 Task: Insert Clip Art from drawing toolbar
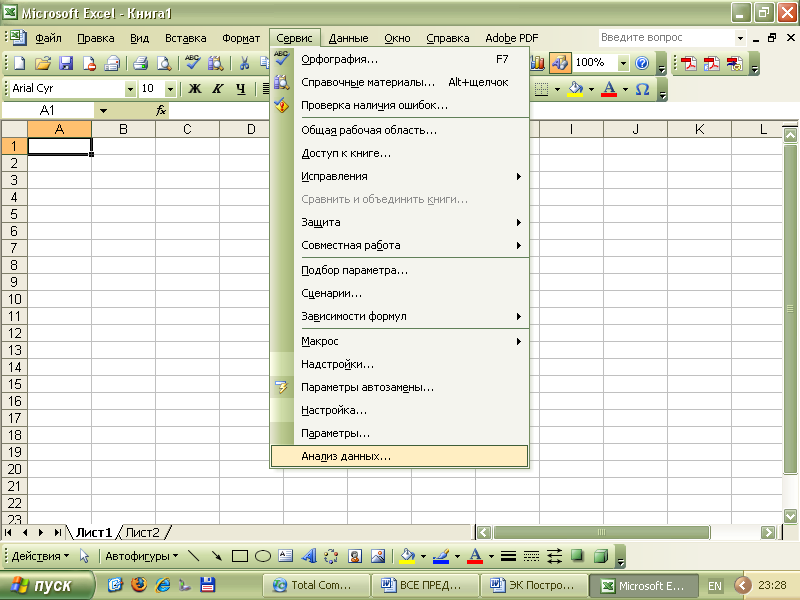(355, 556)
